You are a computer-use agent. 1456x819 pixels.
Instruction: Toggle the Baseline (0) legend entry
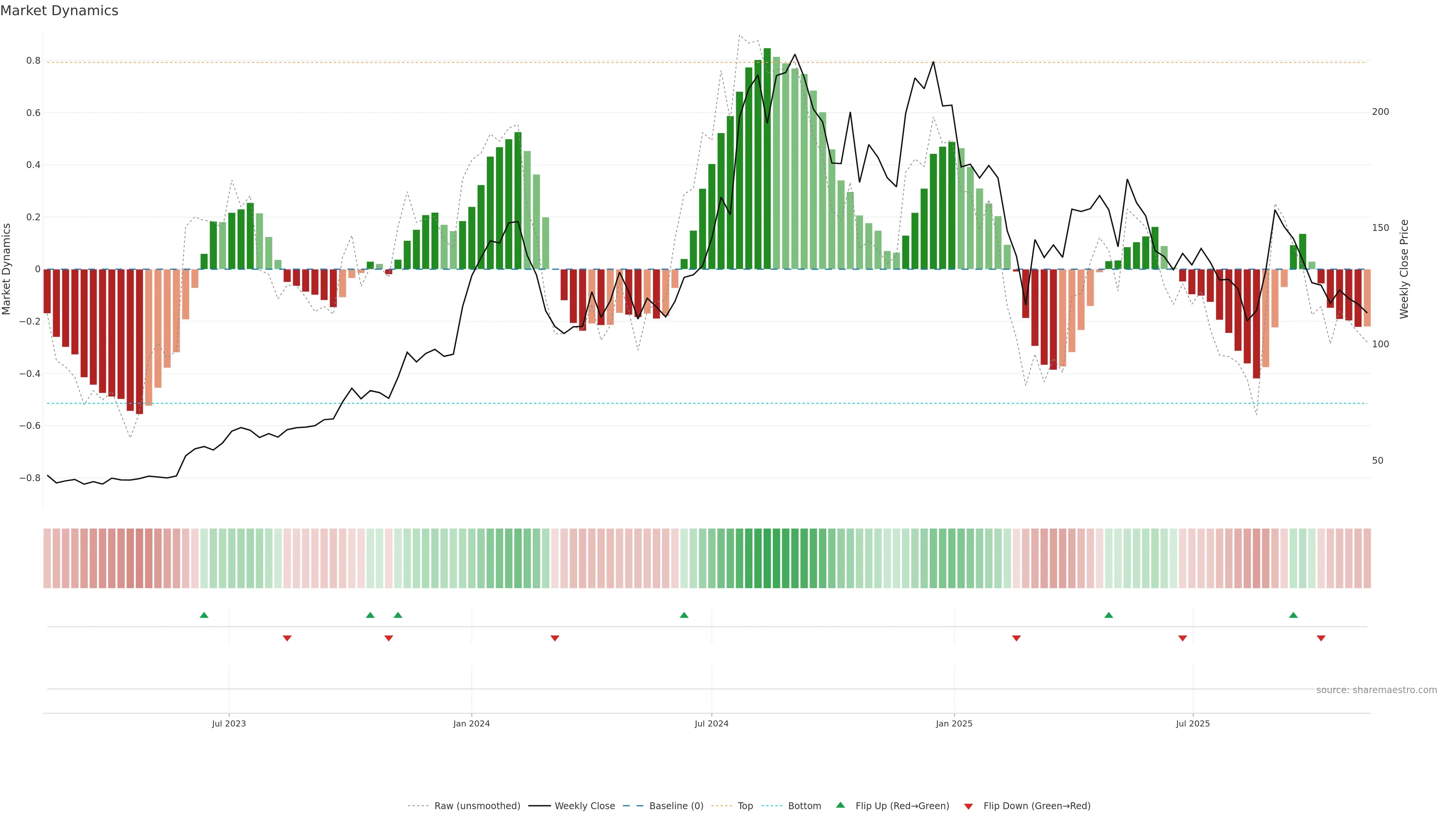(x=676, y=806)
